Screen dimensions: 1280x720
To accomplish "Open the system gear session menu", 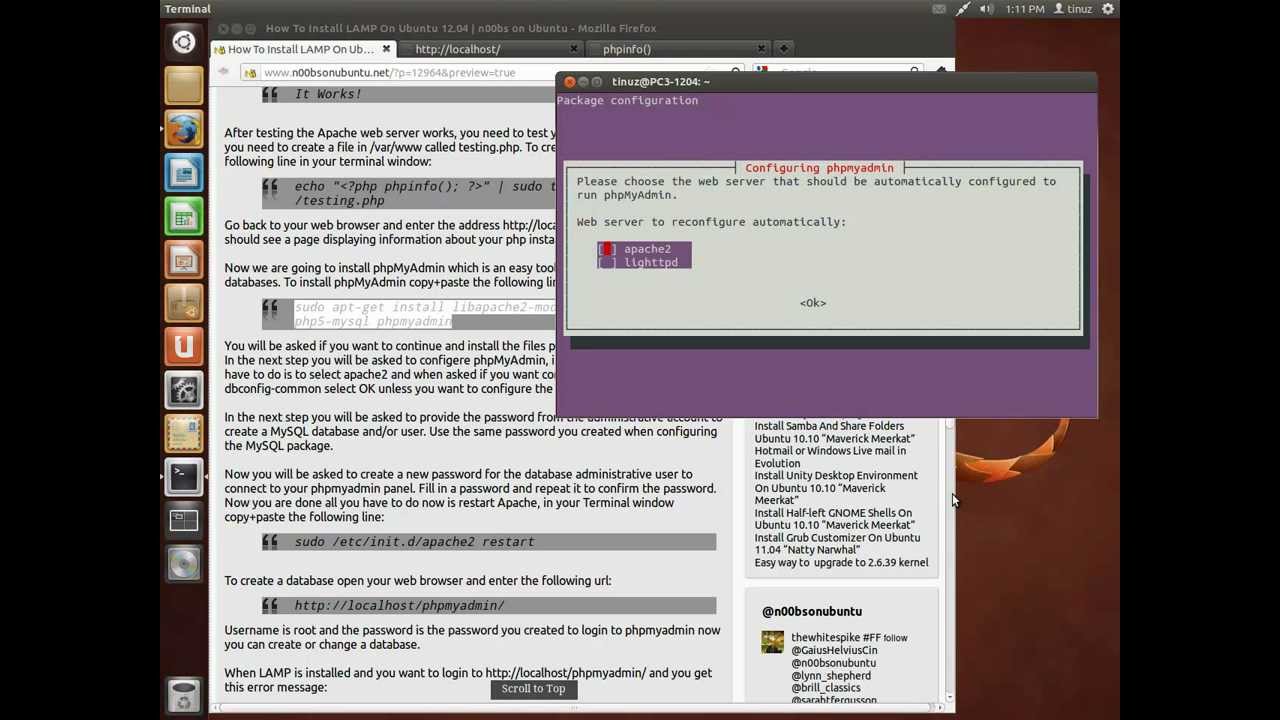I will click(x=1108, y=9).
